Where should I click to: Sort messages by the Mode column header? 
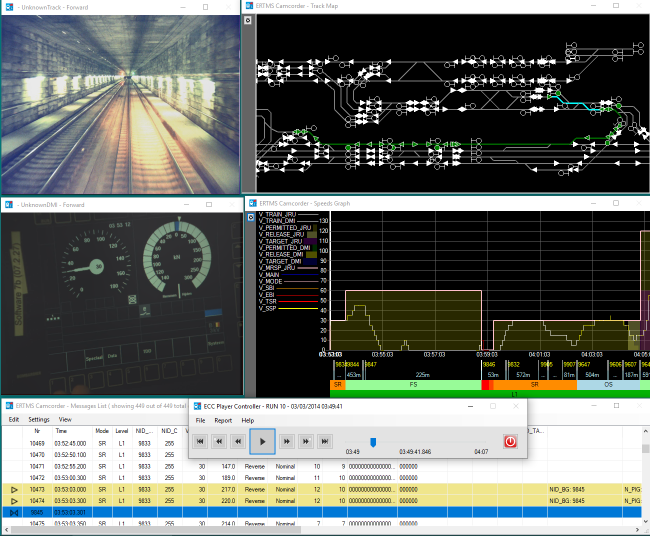102,431
